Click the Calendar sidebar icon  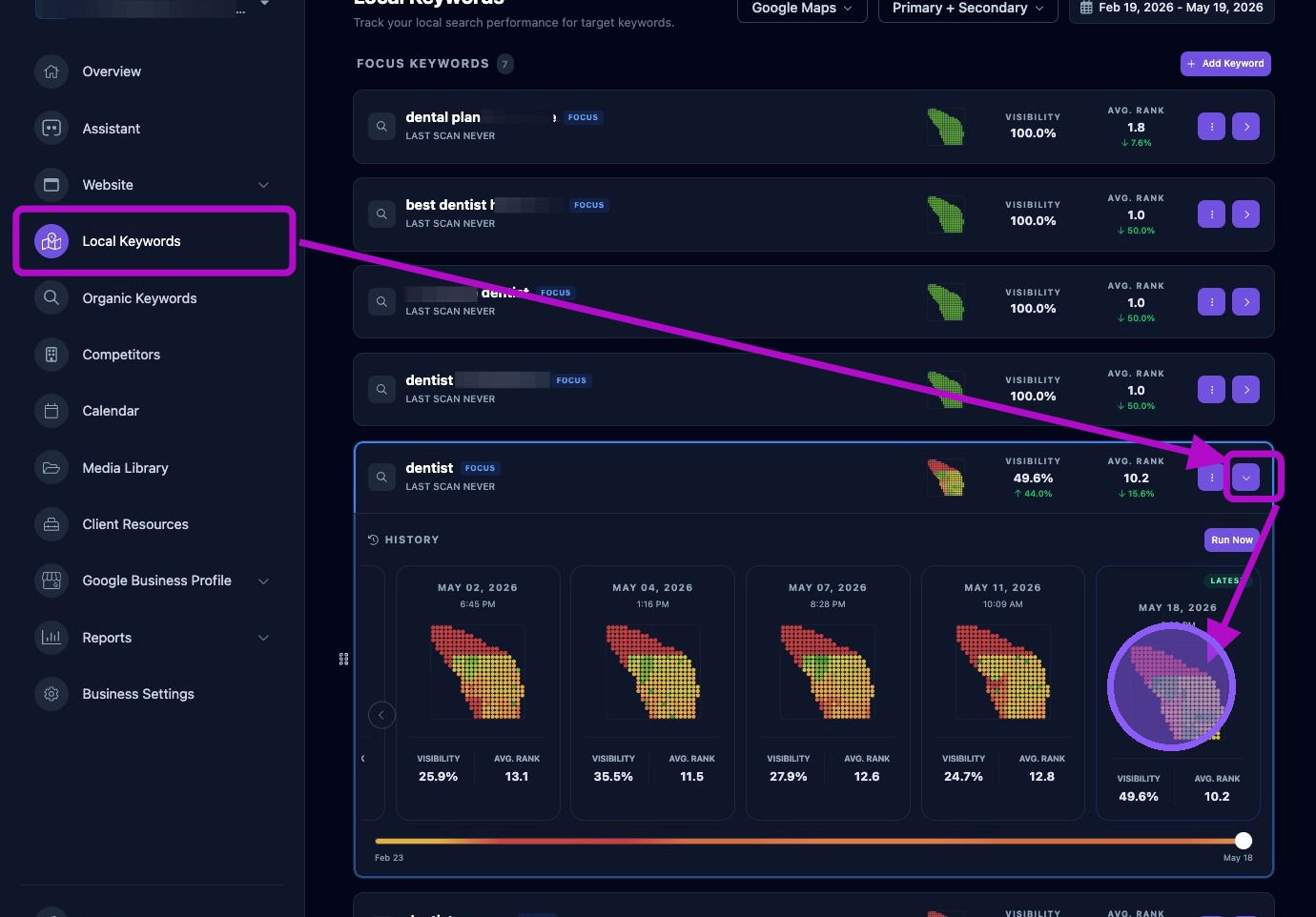click(x=51, y=411)
